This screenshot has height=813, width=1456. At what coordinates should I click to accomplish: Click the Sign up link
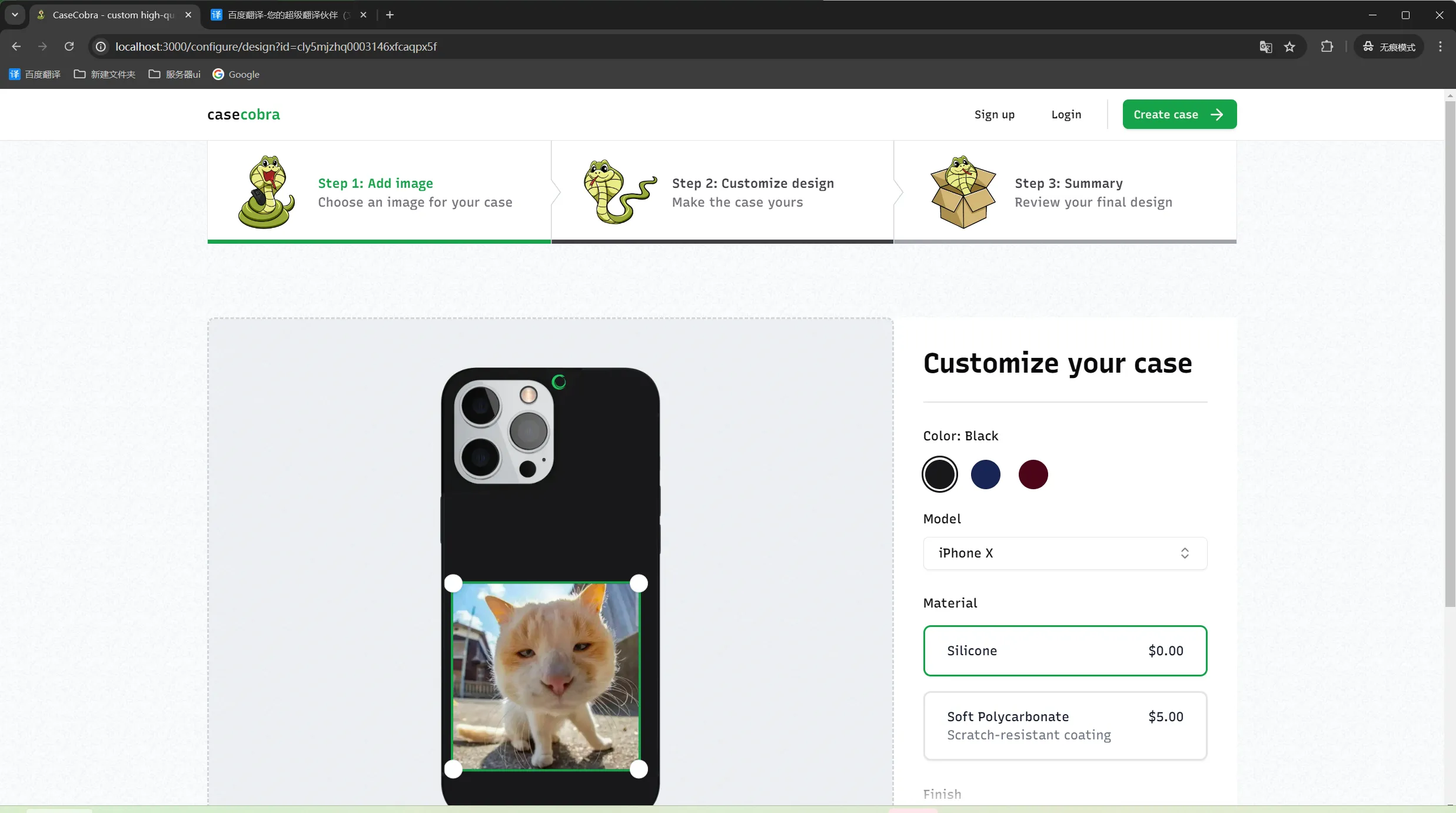coord(995,115)
